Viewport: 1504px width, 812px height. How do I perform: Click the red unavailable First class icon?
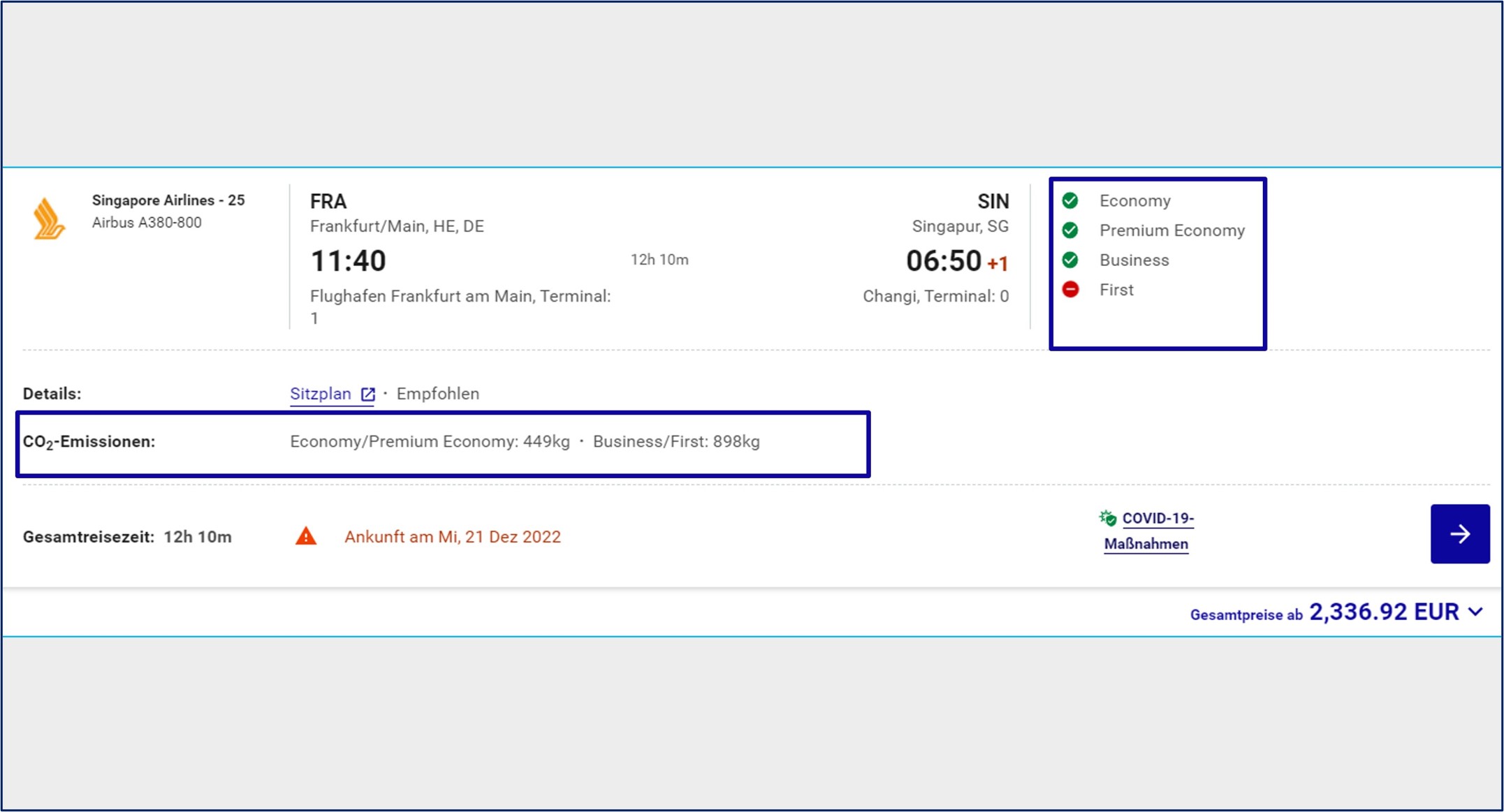coord(1070,289)
